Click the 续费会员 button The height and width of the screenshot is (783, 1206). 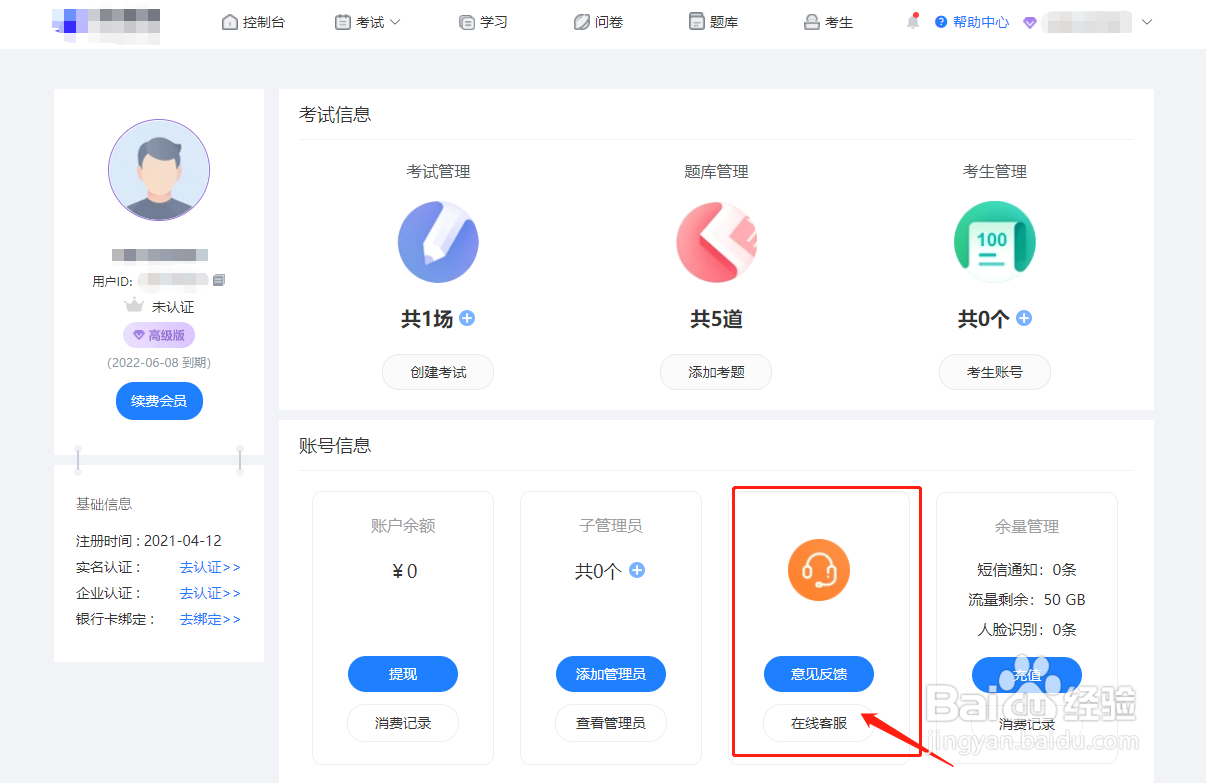pos(159,401)
